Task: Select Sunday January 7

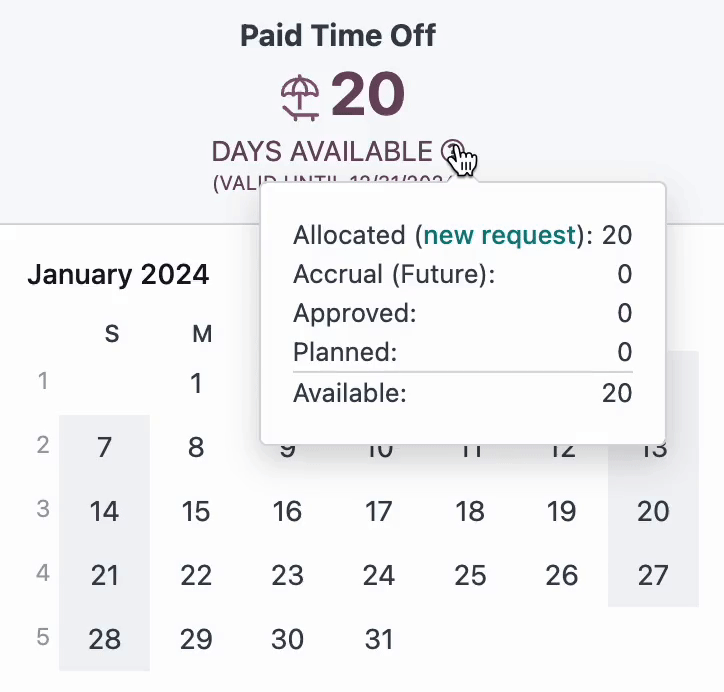Action: coord(104,447)
